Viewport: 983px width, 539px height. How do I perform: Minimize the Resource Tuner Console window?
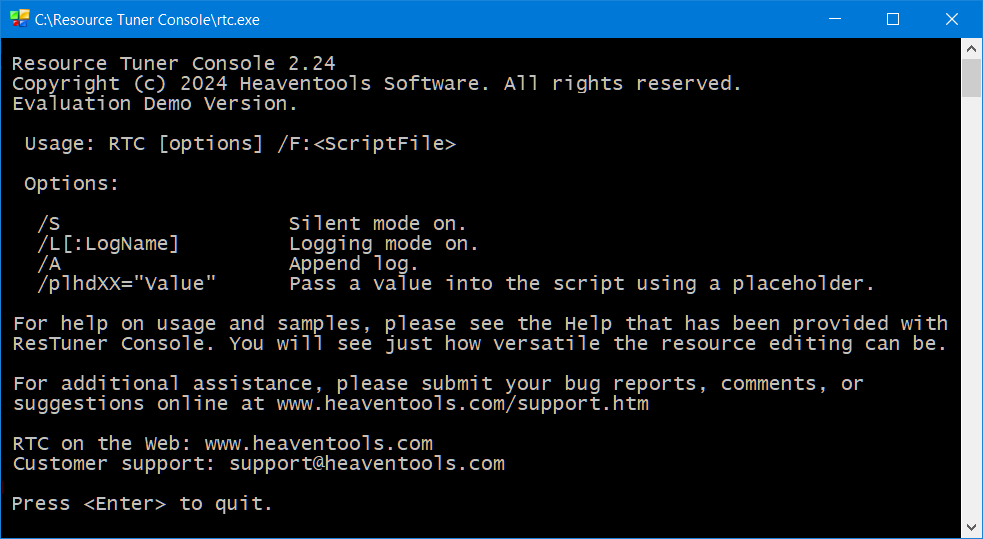(x=835, y=19)
